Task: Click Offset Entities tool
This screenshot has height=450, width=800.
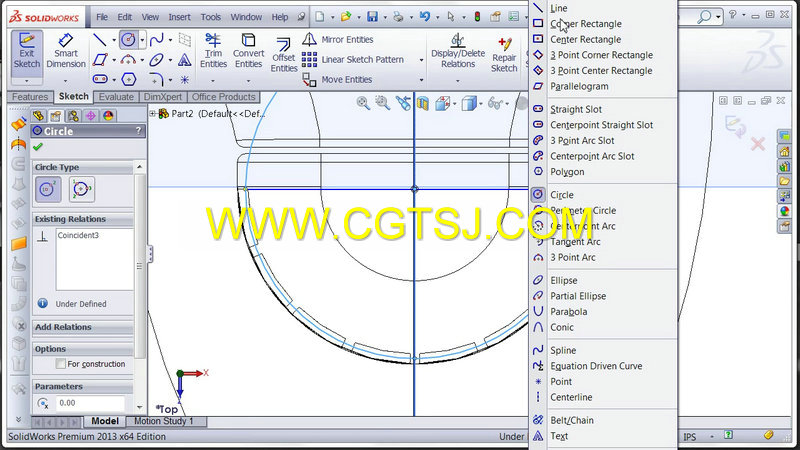Action: point(284,55)
